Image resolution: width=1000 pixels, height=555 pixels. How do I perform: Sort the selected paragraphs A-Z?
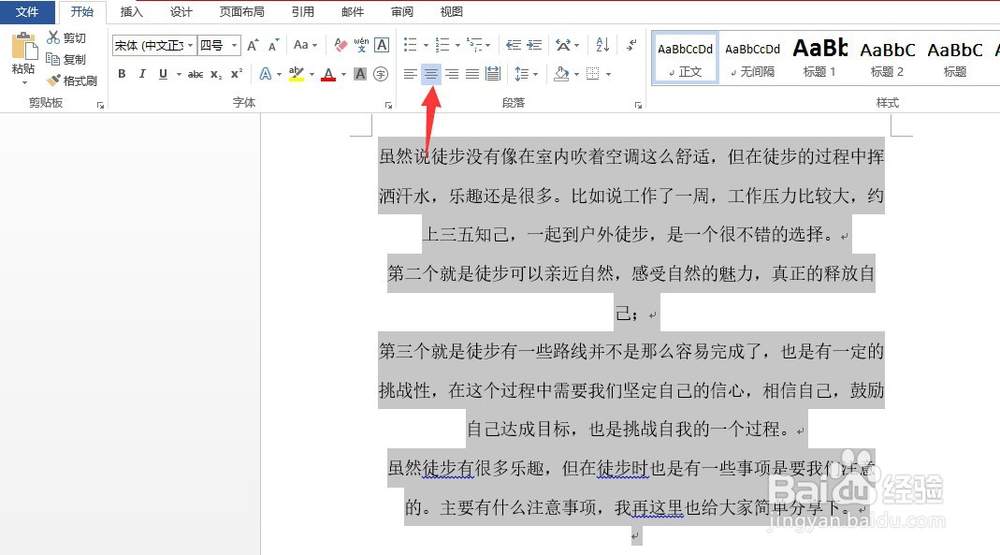tap(602, 45)
